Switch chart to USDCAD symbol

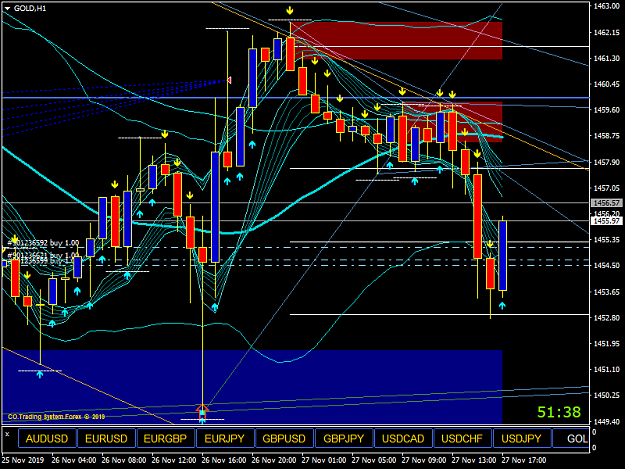click(403, 439)
